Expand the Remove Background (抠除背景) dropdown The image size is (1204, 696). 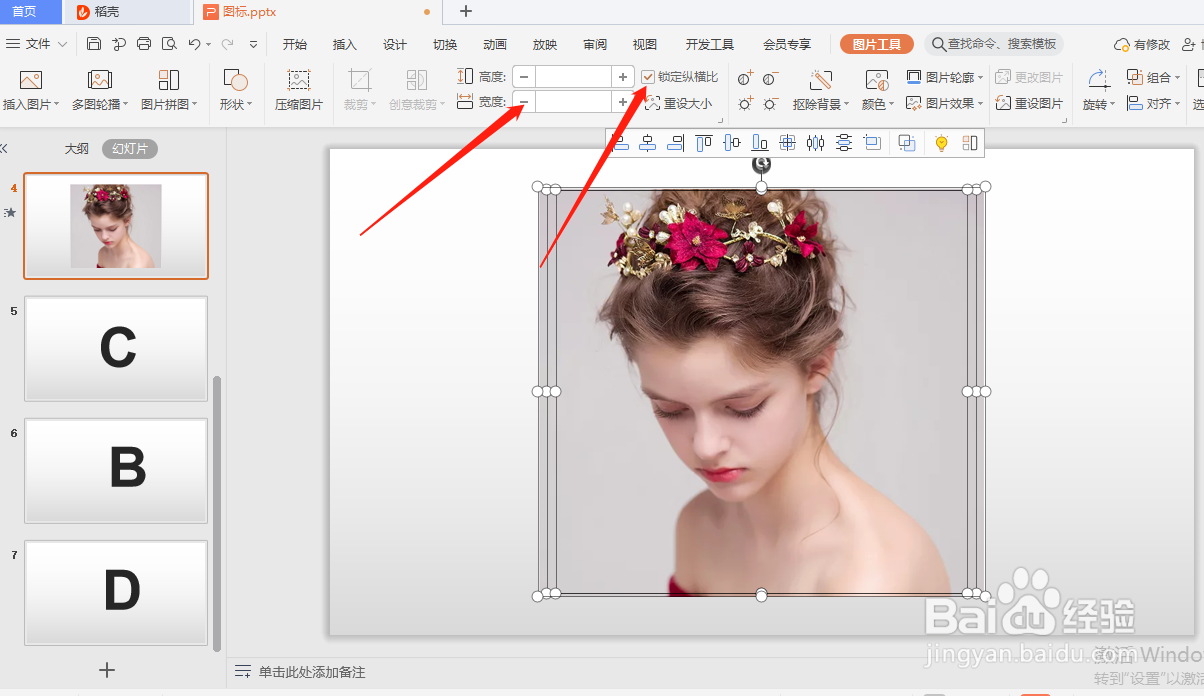[x=846, y=104]
